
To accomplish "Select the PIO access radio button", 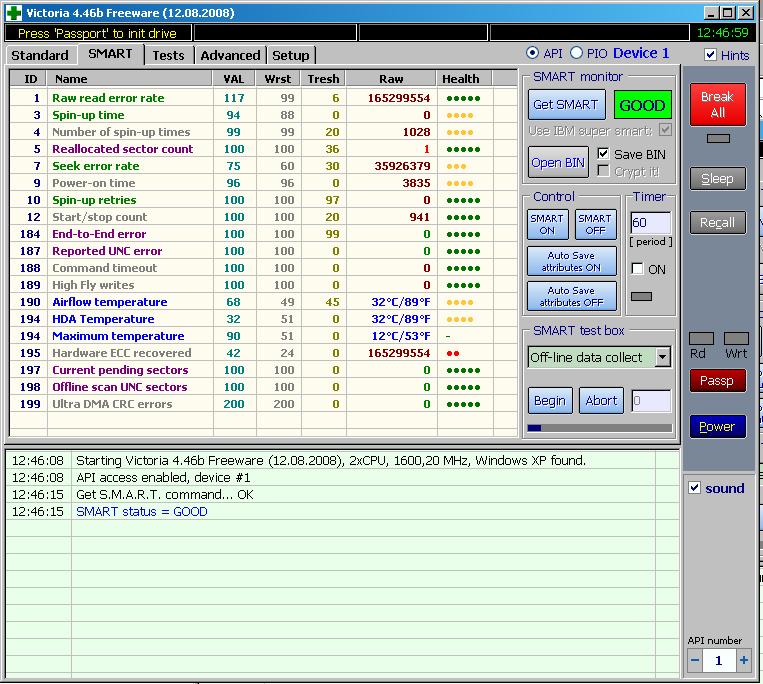I will (x=576, y=53).
